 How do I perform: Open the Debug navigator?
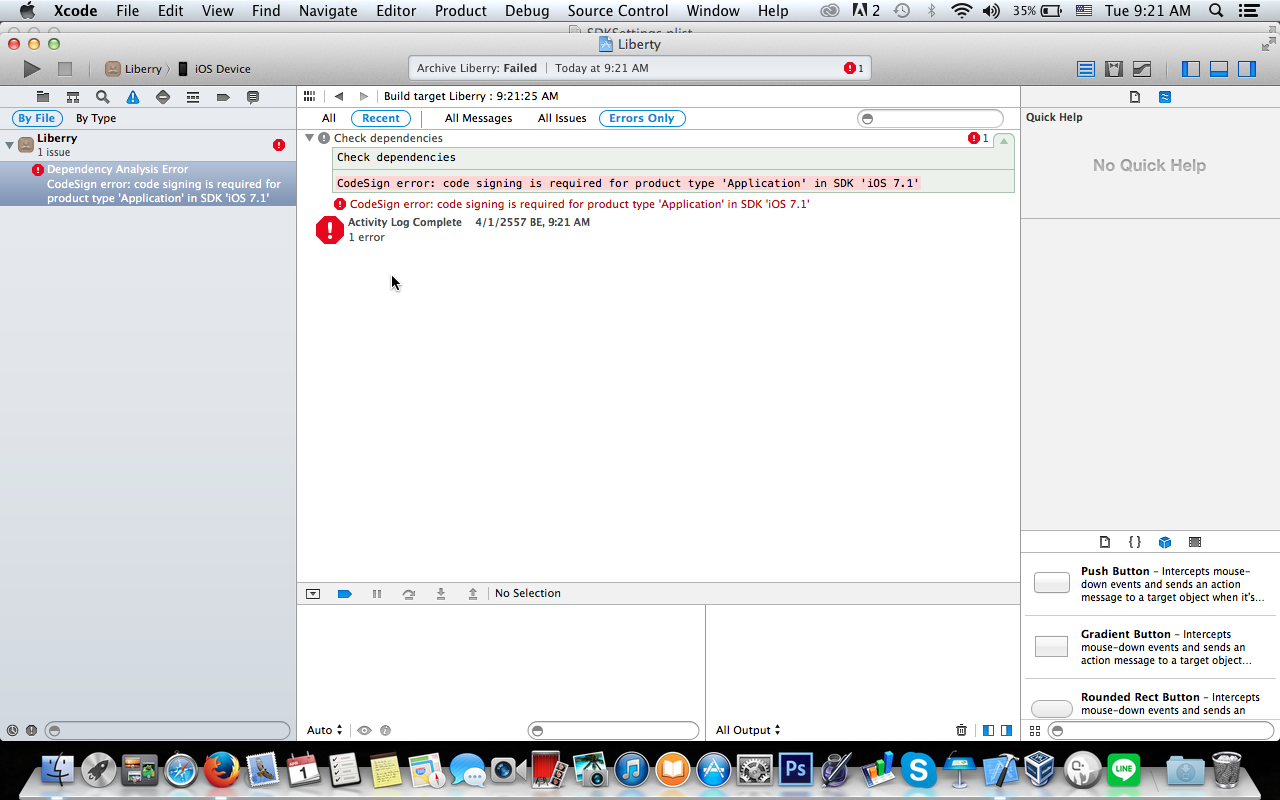point(193,97)
